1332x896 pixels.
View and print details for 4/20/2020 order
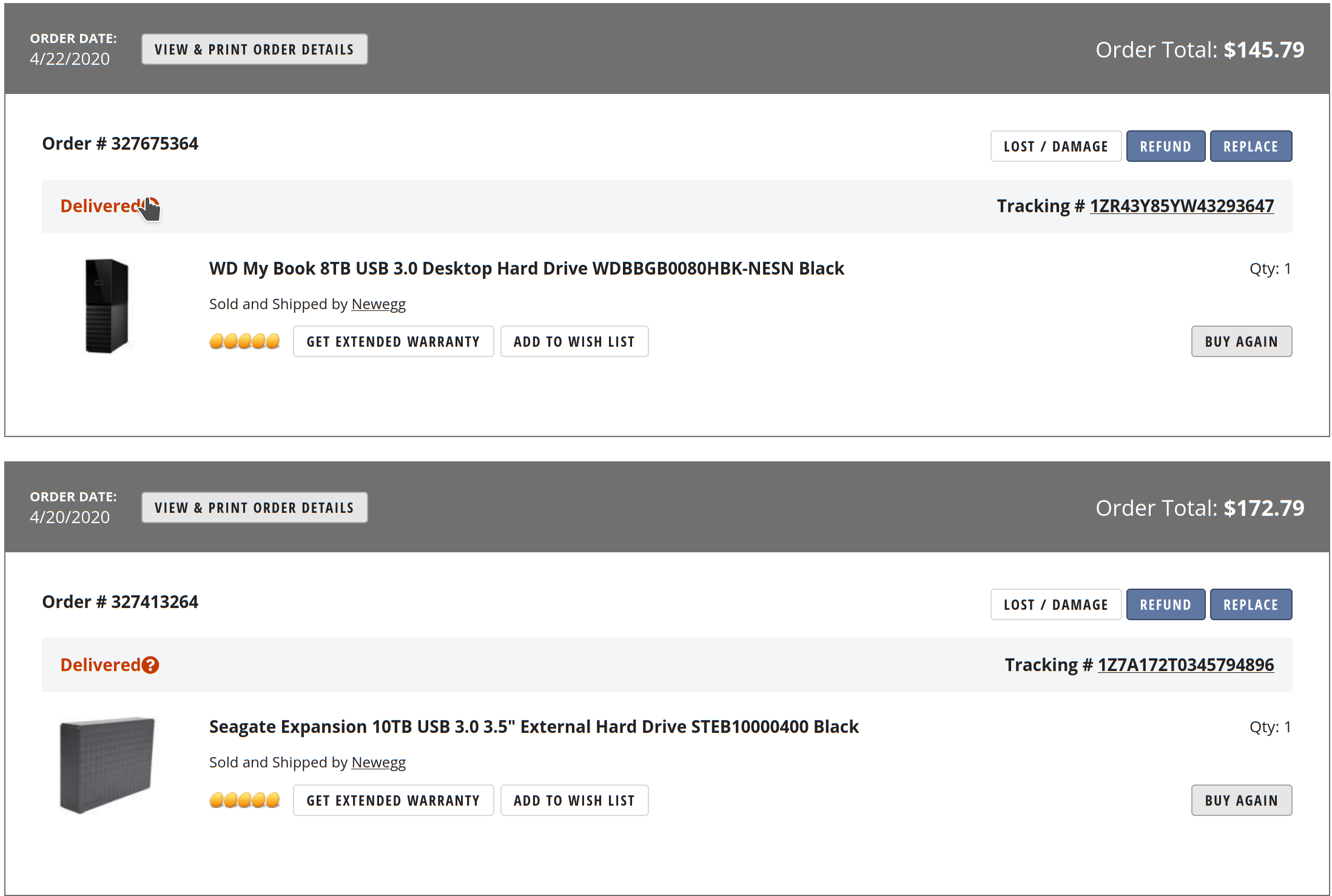point(254,507)
